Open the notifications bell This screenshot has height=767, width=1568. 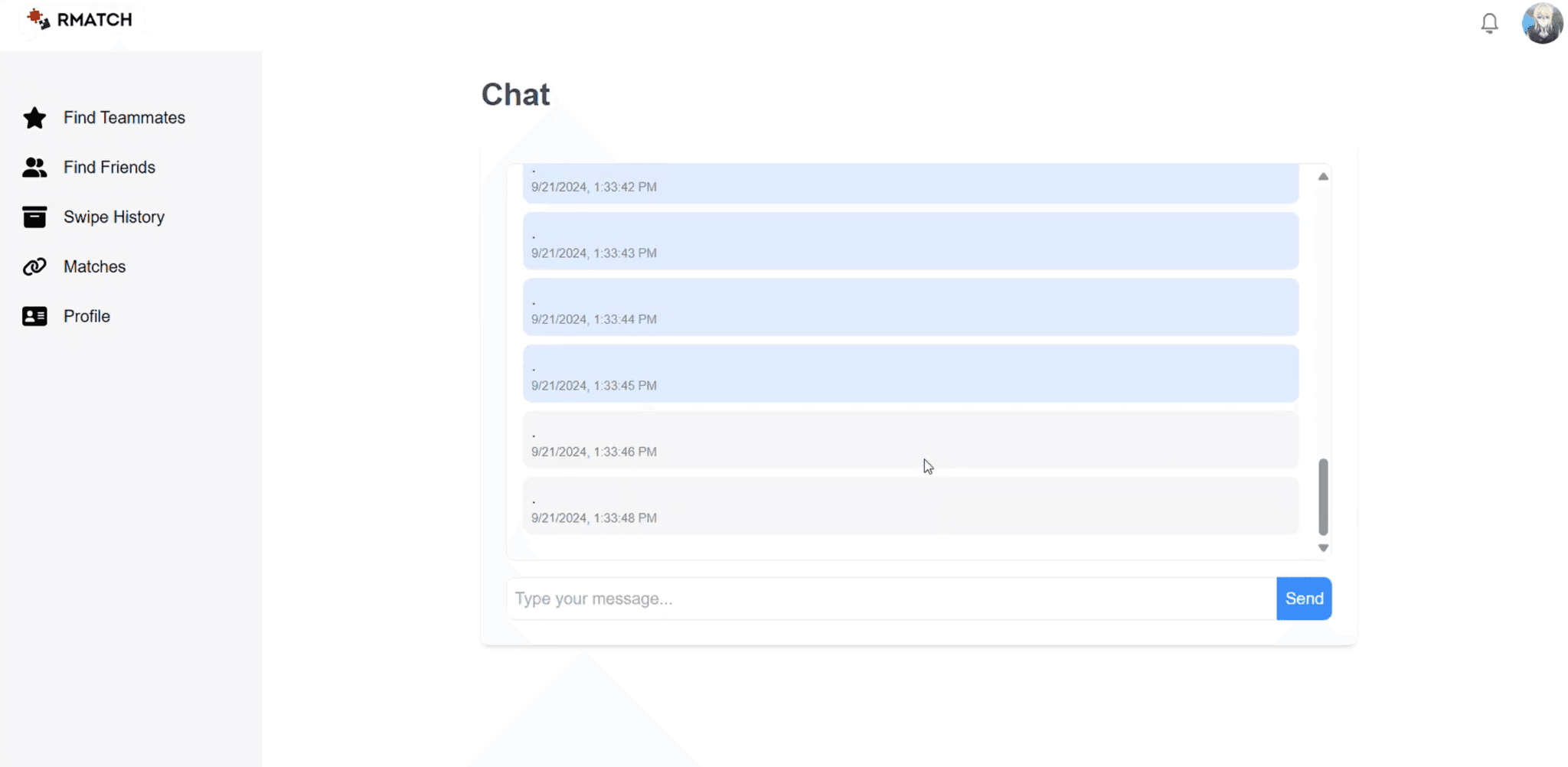click(1489, 24)
